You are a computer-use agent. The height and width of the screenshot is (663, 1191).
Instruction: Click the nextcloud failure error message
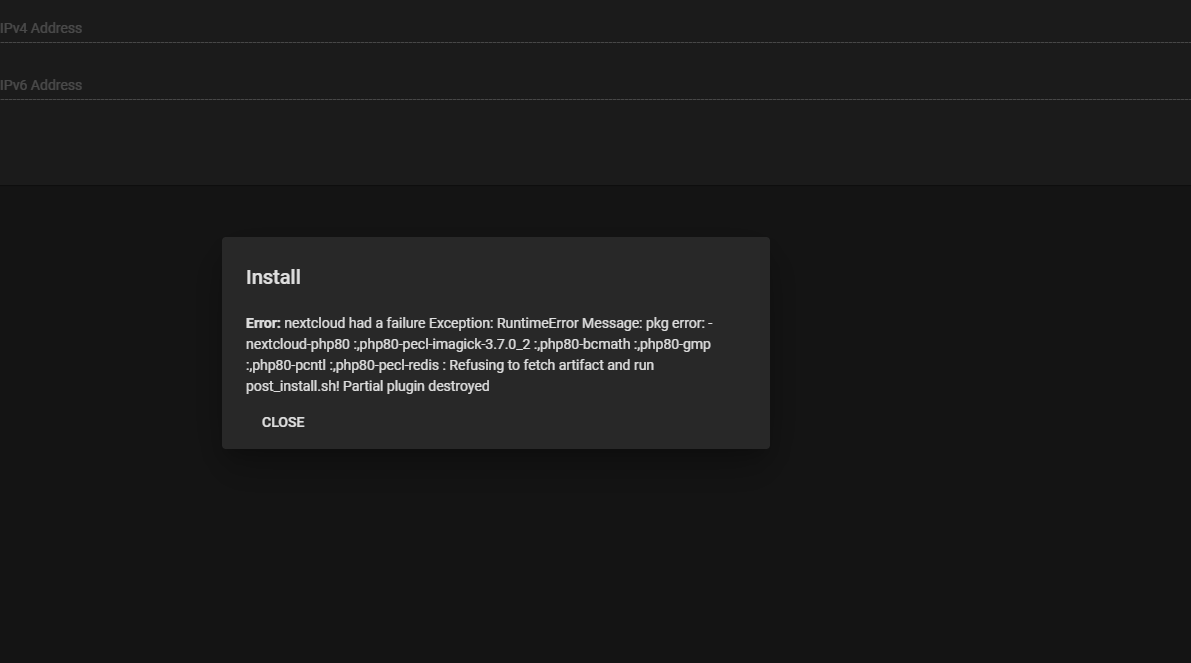point(479,355)
